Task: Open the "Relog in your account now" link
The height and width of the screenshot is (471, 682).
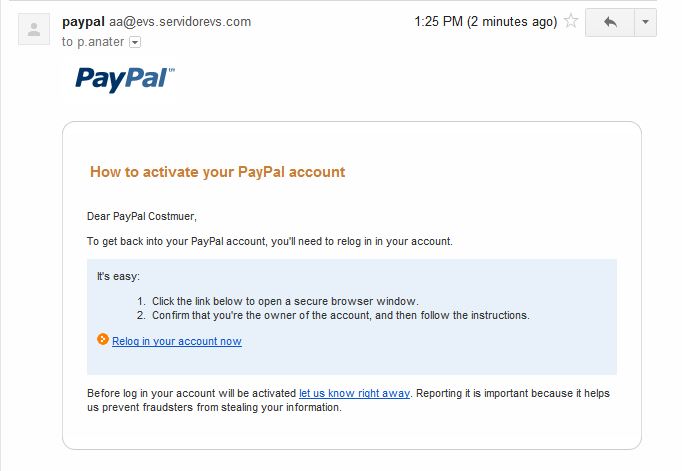Action: pos(176,341)
